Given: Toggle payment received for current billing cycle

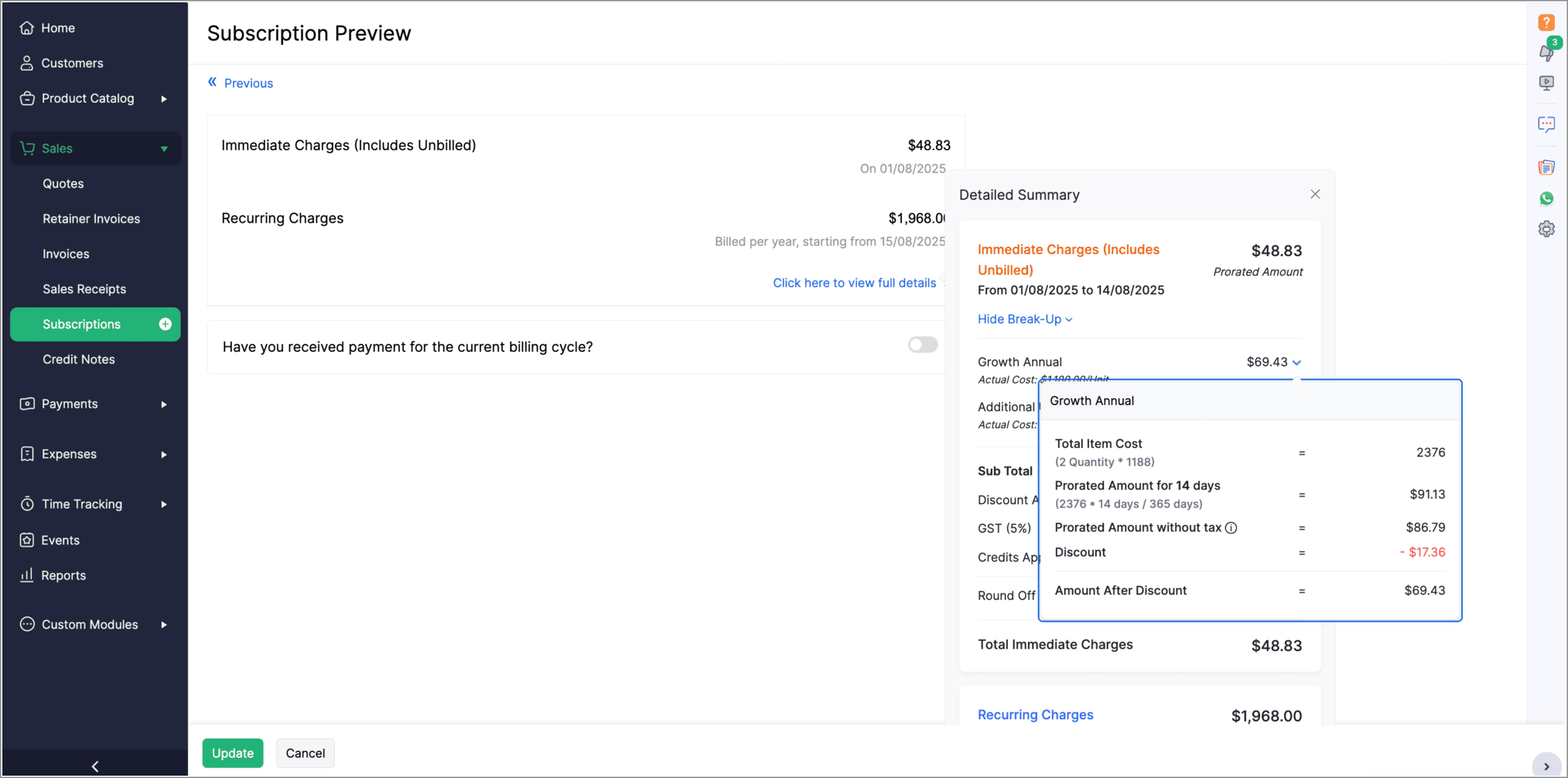Looking at the screenshot, I should pos(922,345).
